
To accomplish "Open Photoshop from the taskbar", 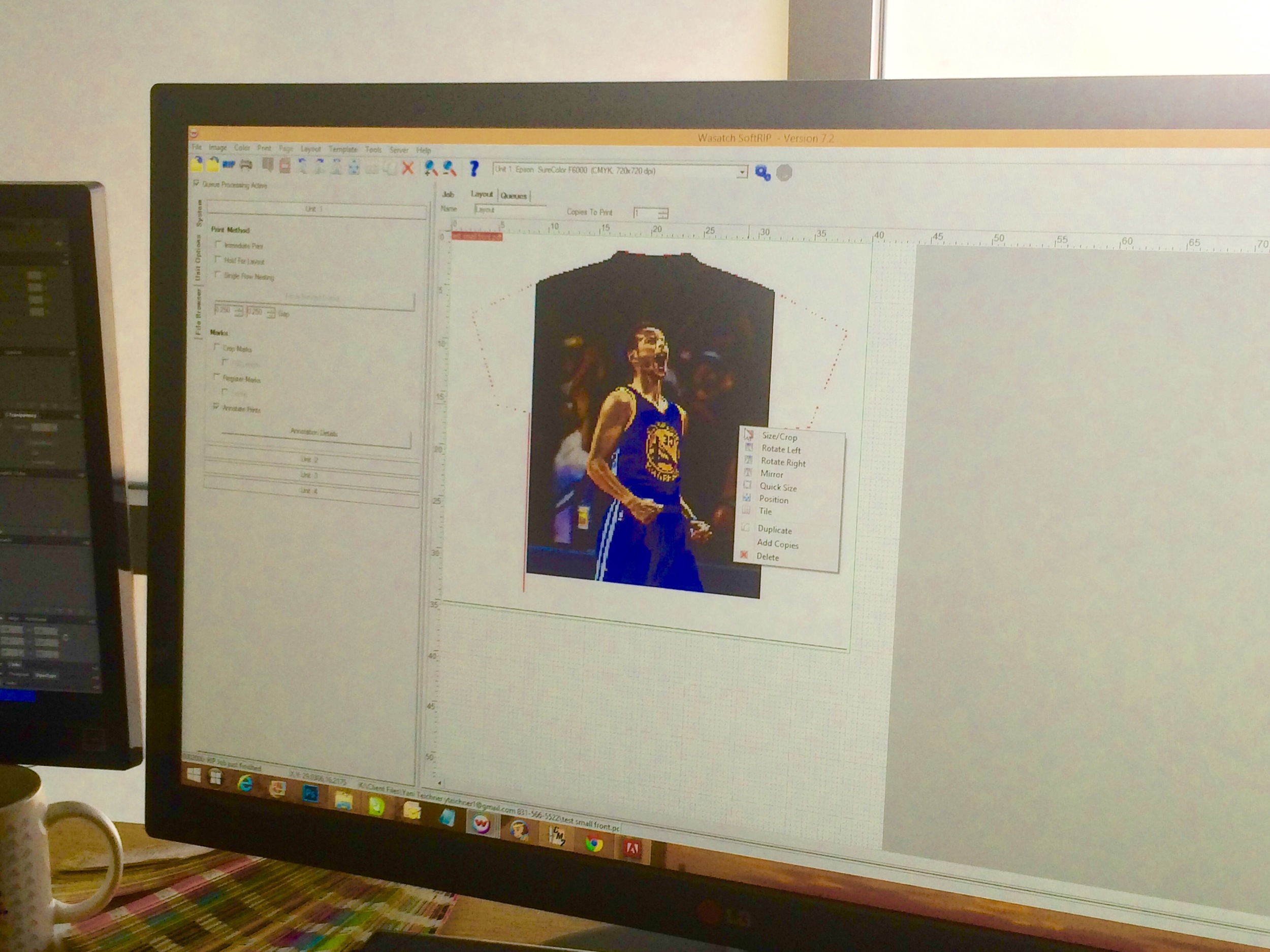I will pyautogui.click(x=310, y=794).
